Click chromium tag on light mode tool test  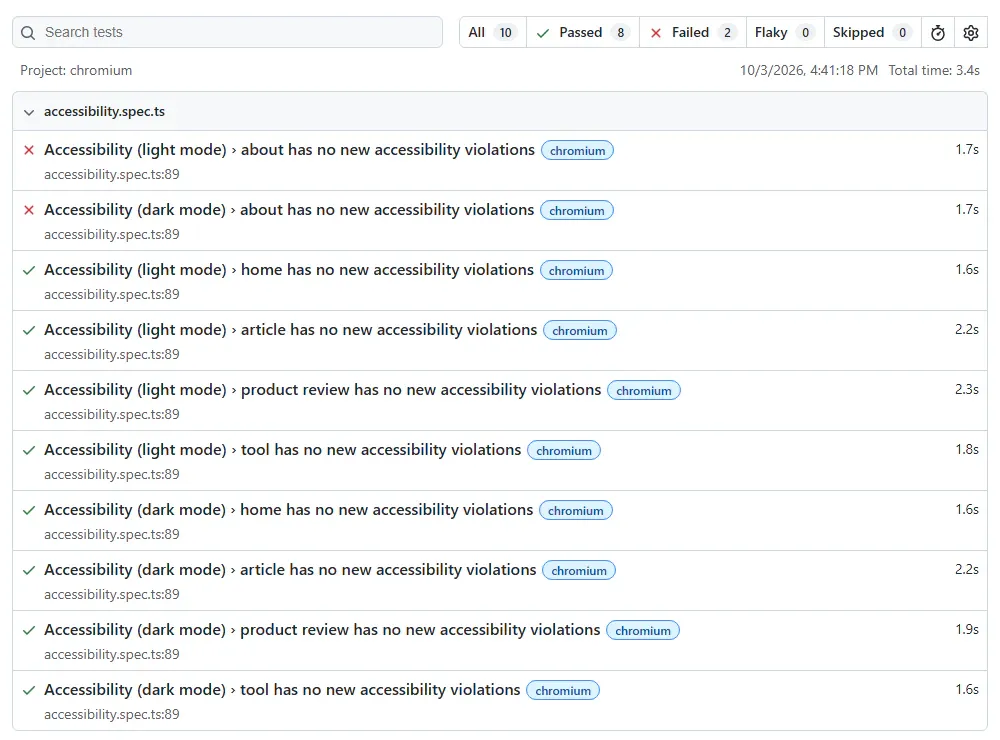(x=564, y=450)
